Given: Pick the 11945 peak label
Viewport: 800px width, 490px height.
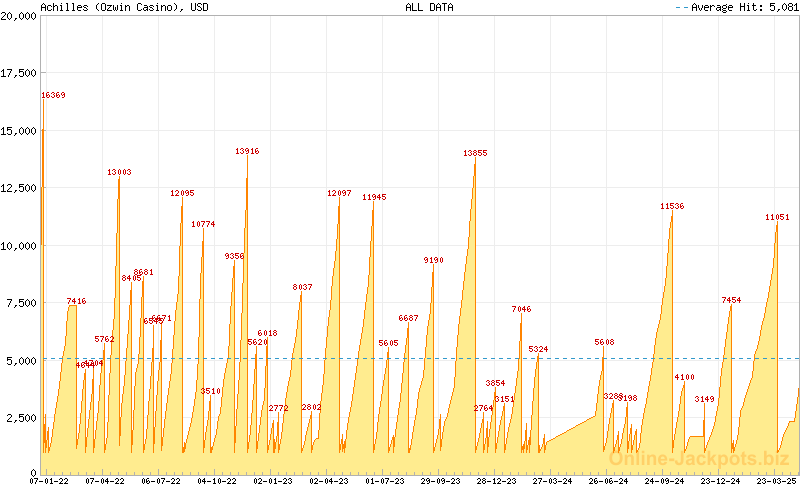Looking at the screenshot, I should point(374,197).
